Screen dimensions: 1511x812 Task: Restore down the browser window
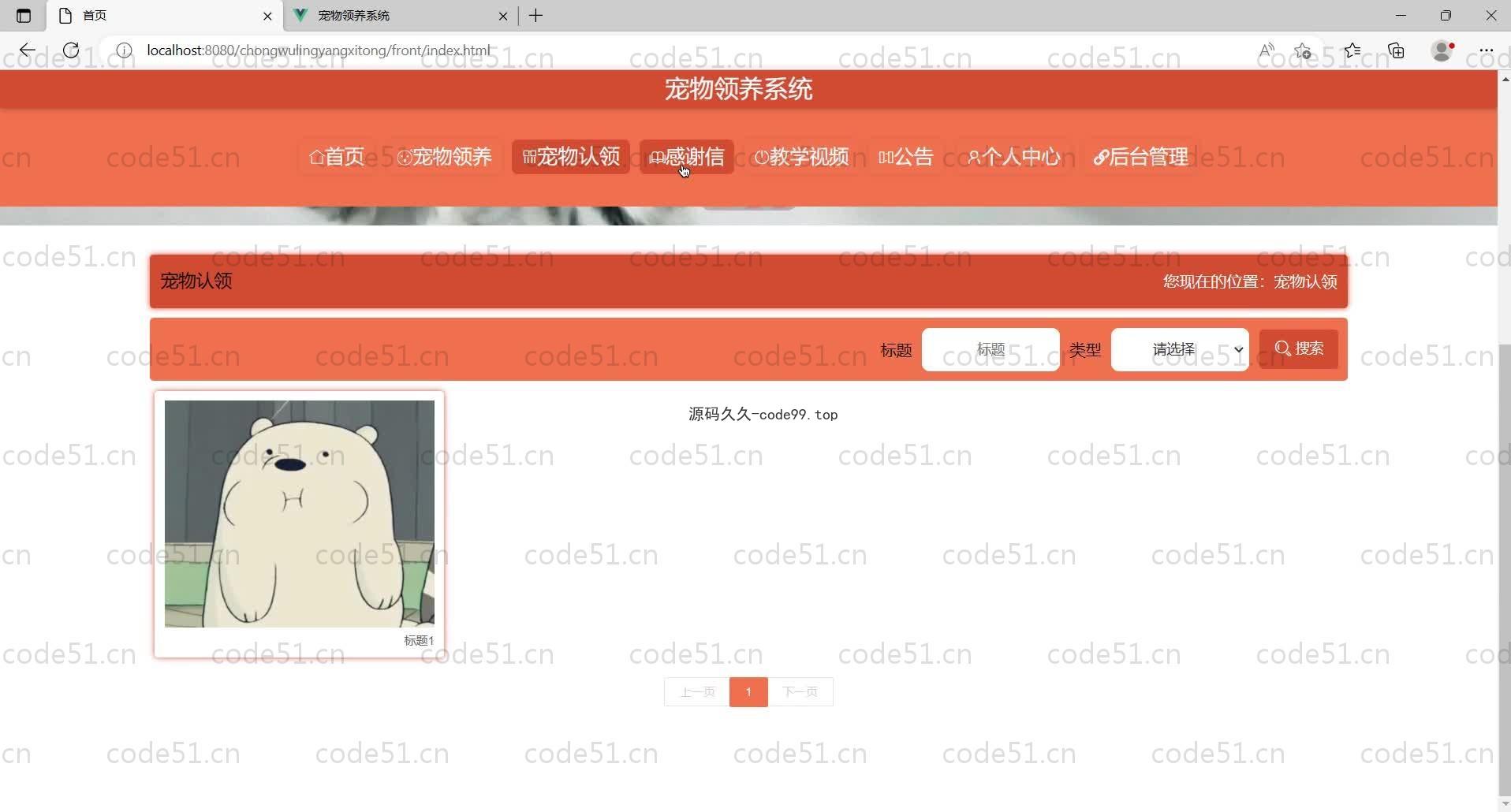coord(1446,16)
